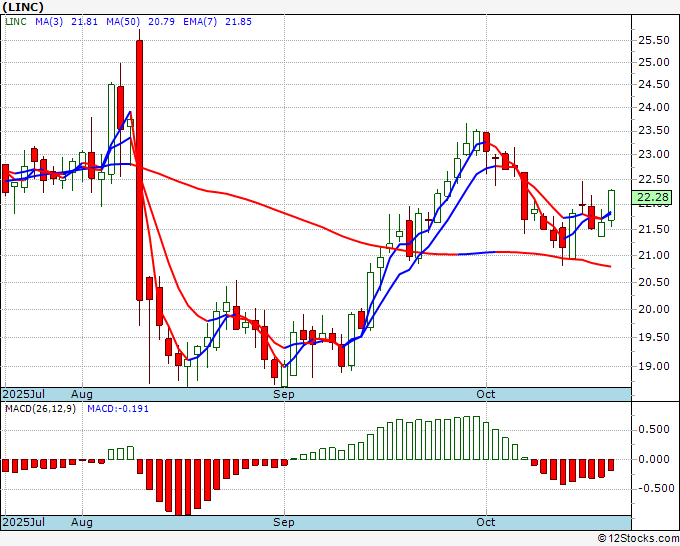This screenshot has width=680, height=546.
Task: Click the 0.000 MACD axis label
Action: pyautogui.click(x=654, y=459)
